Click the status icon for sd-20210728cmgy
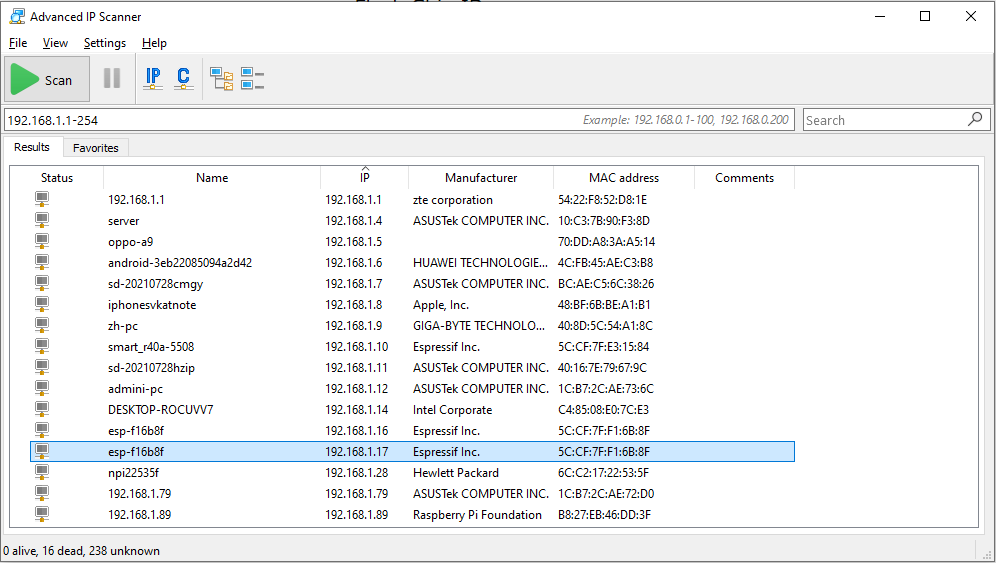 42,283
